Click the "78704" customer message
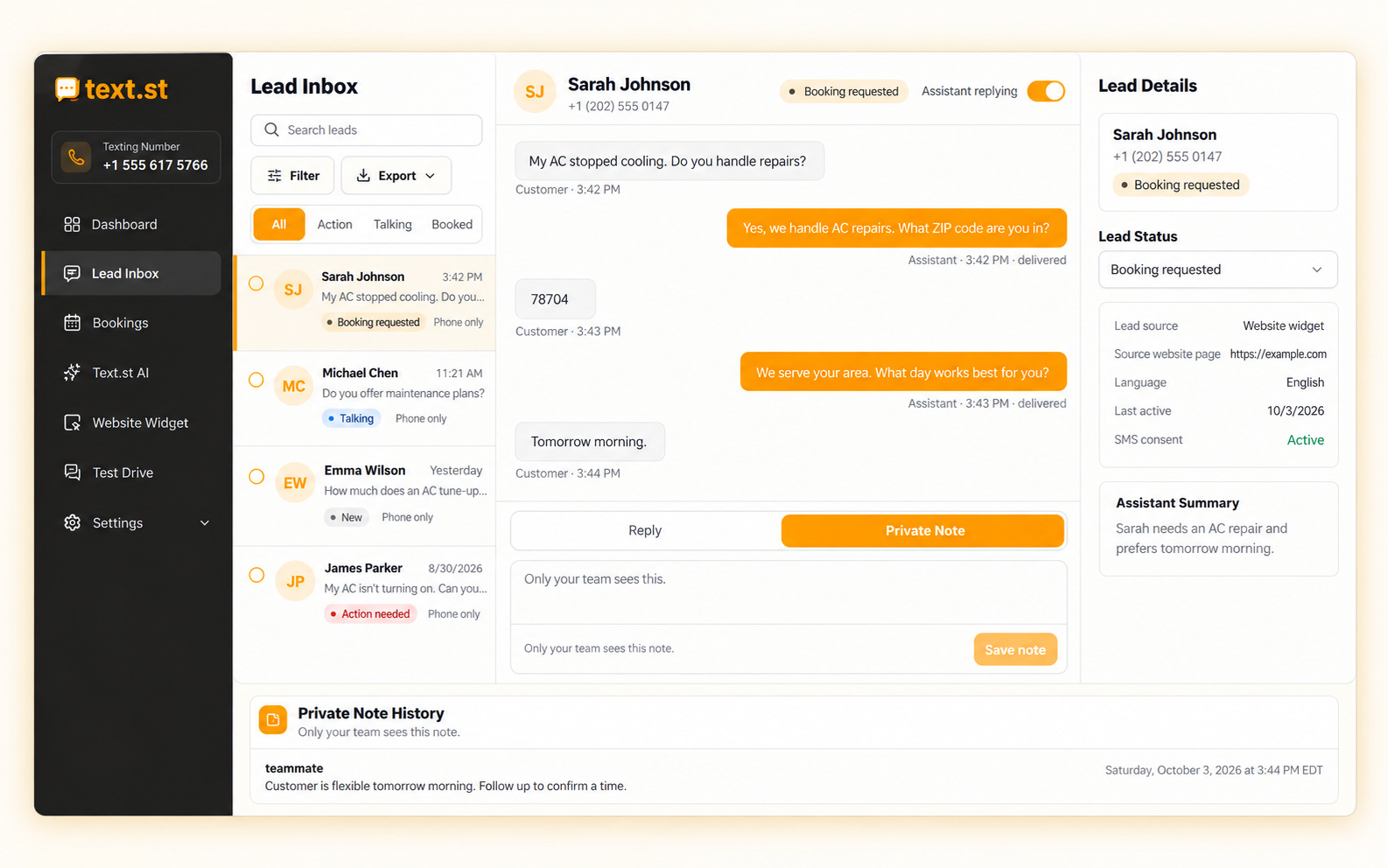Screen dimensions: 1388x868 555,299
